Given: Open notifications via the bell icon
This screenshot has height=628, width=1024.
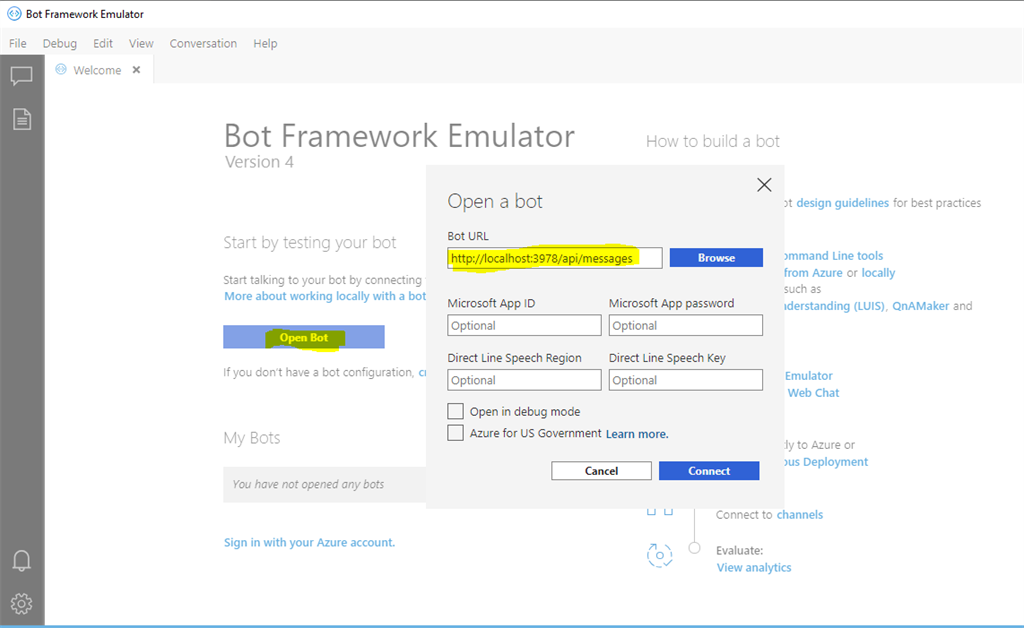Looking at the screenshot, I should point(21,560).
